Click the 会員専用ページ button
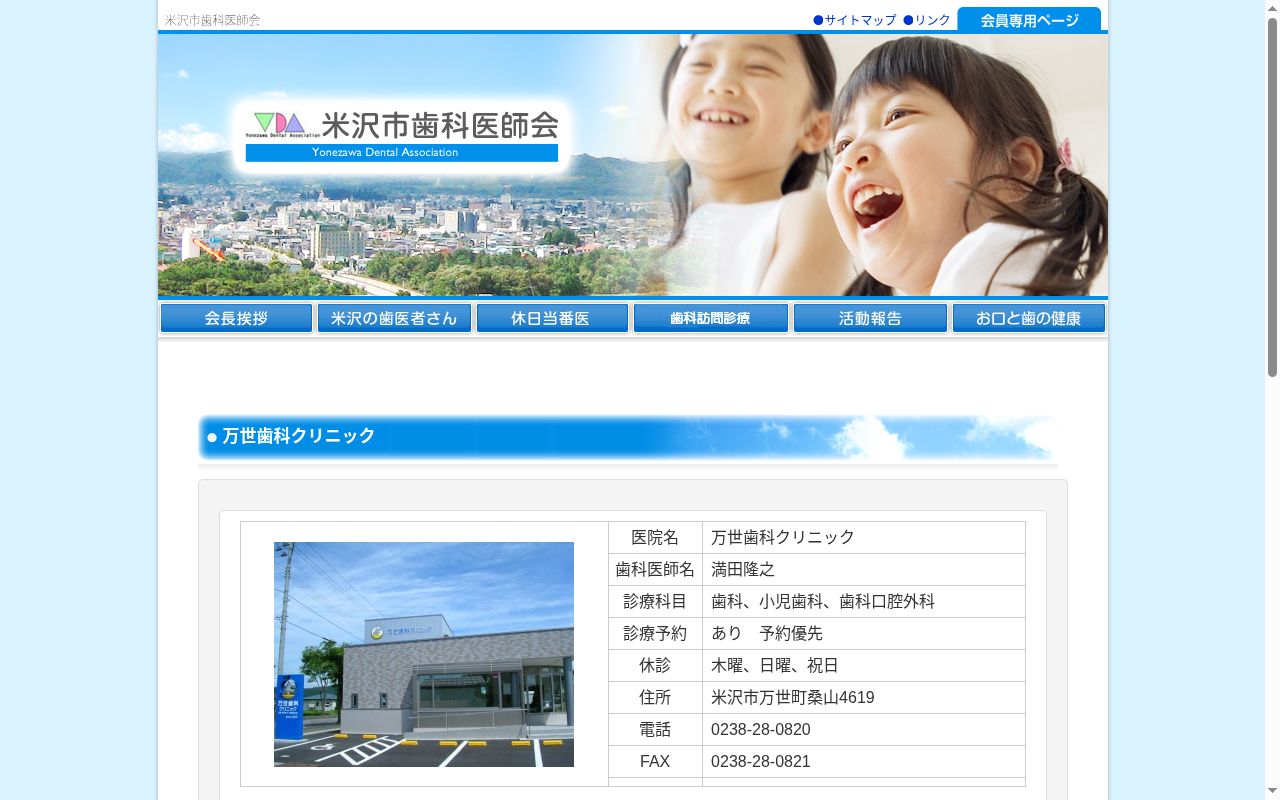The image size is (1280, 800). [1029, 20]
